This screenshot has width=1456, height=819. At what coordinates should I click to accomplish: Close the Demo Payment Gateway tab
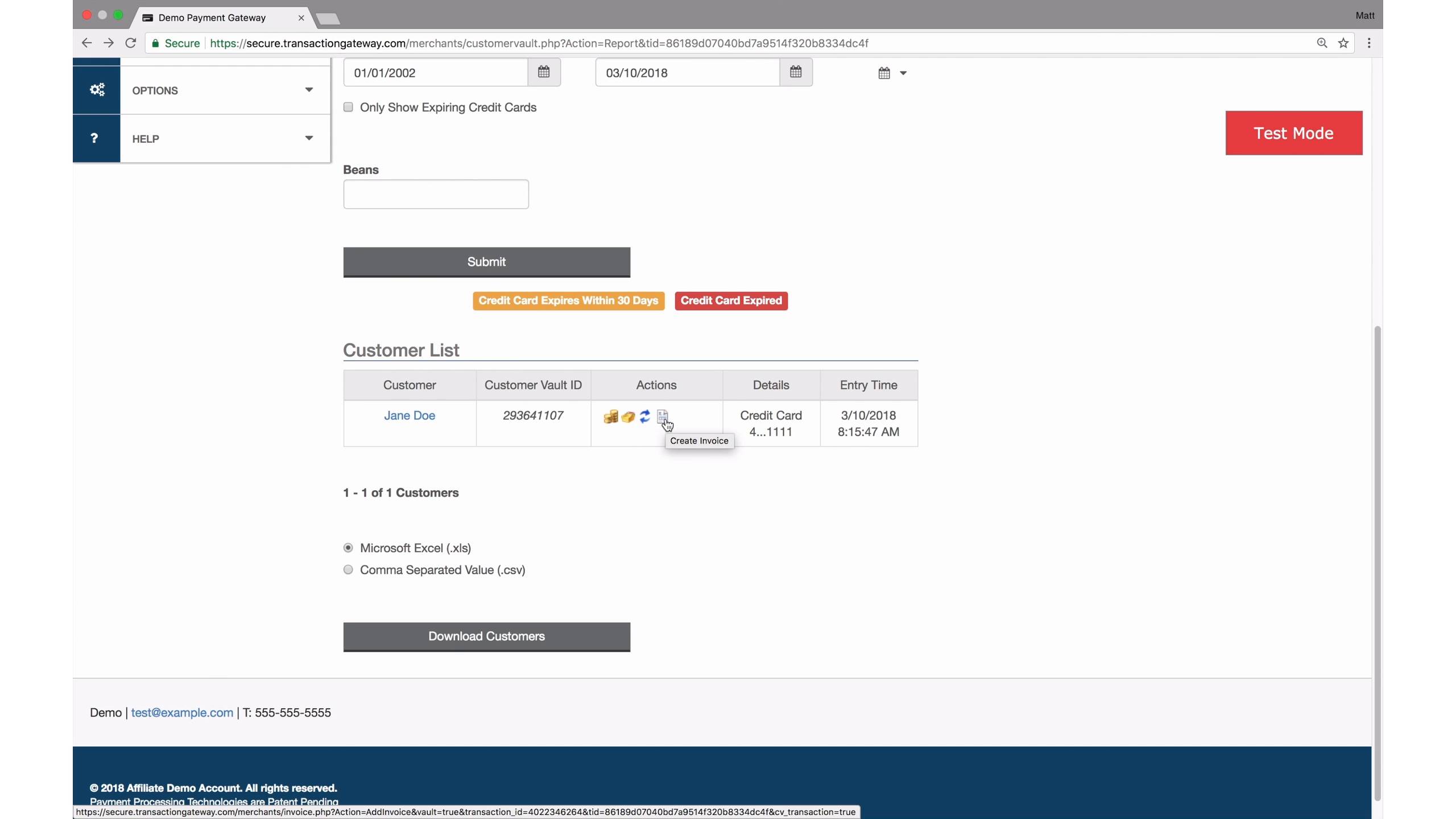click(301, 18)
